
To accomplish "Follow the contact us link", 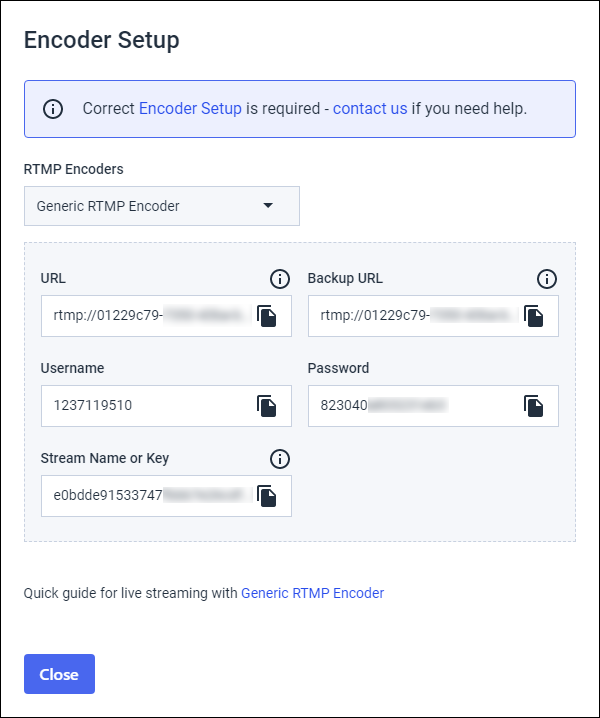I will tap(370, 109).
